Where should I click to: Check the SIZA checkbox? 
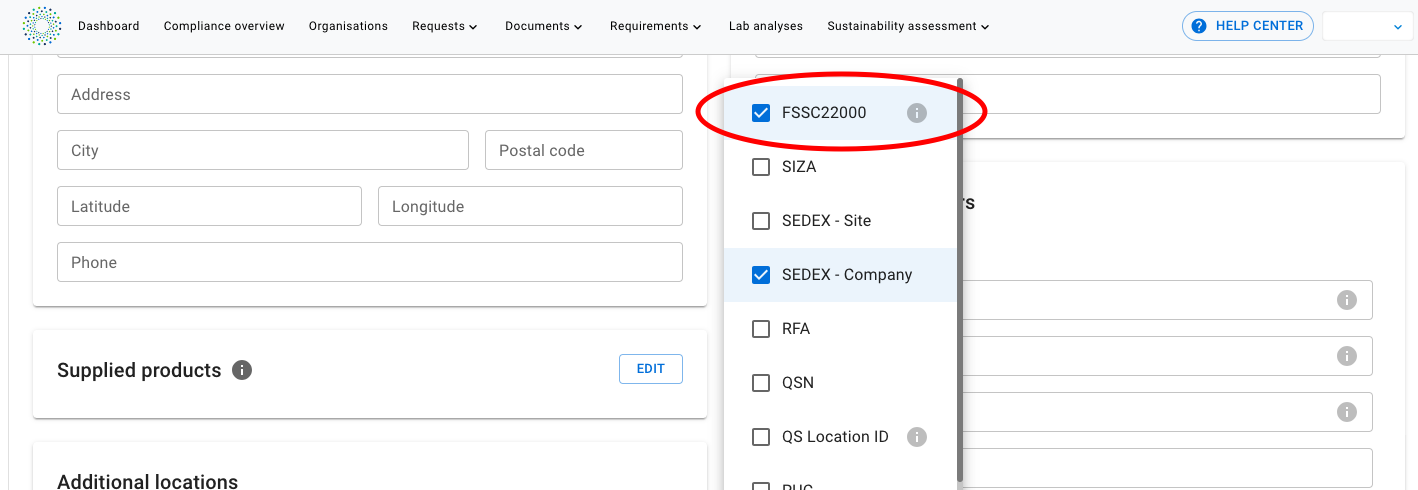(761, 167)
